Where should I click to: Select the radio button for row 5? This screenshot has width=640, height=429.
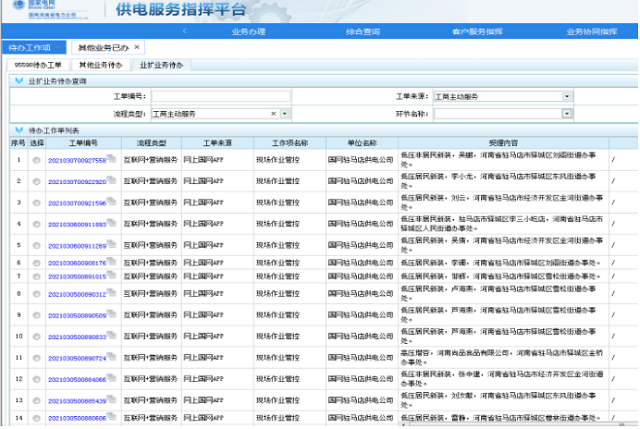pyautogui.click(x=37, y=245)
